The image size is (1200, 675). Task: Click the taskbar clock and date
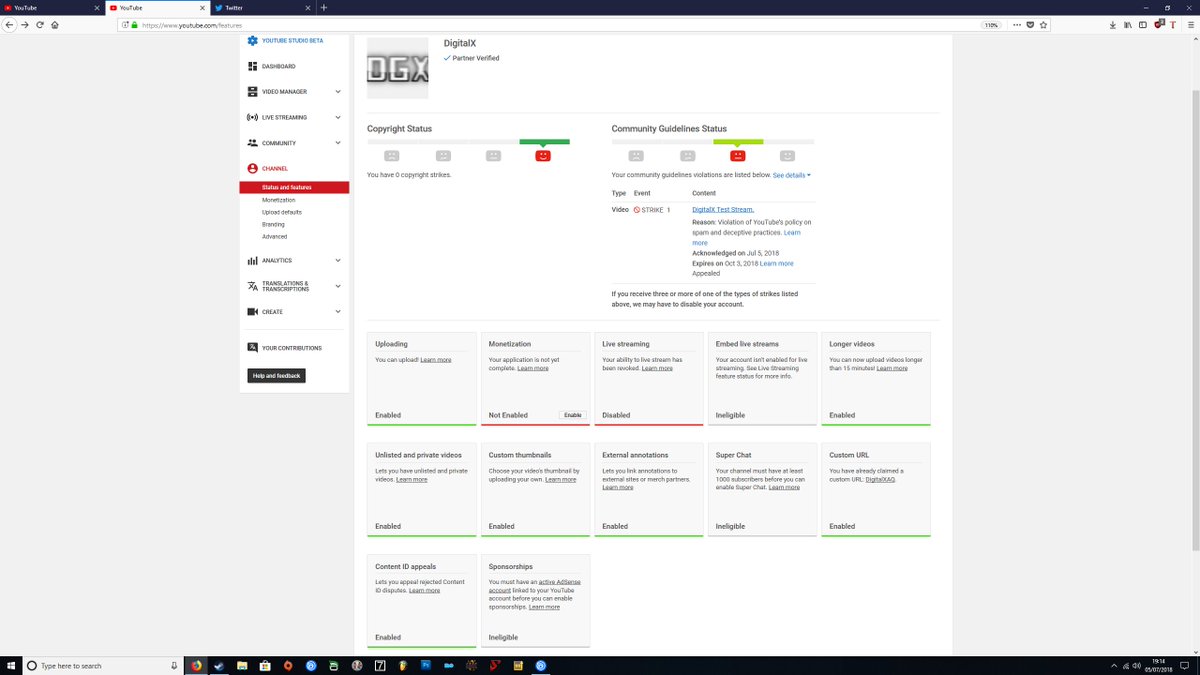[x=1157, y=665]
